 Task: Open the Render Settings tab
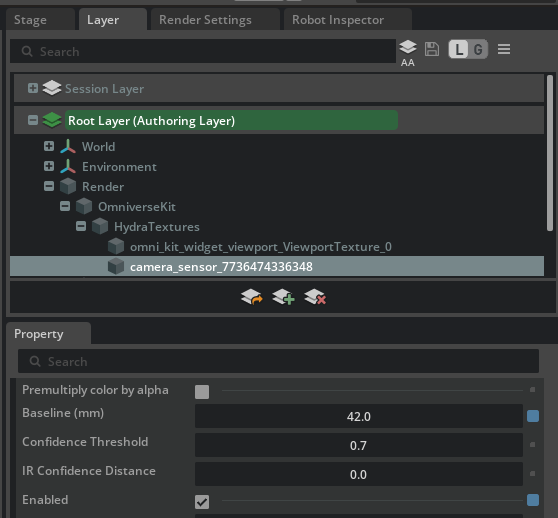(215, 20)
